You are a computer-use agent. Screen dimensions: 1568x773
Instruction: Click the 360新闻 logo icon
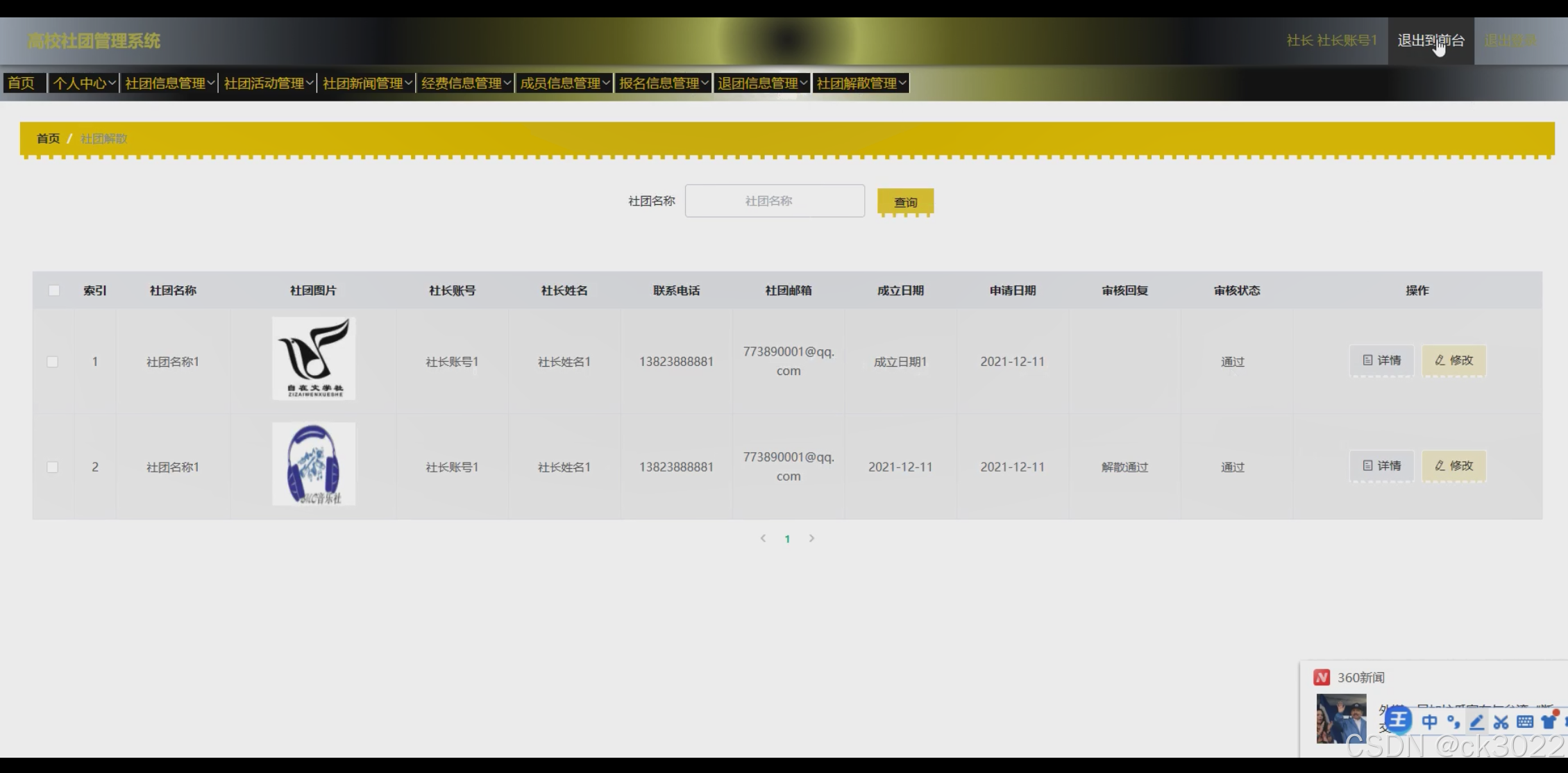coord(1322,677)
